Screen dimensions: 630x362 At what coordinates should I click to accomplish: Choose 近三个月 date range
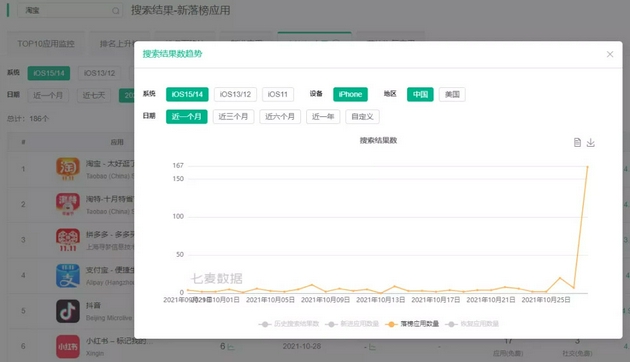pos(233,117)
